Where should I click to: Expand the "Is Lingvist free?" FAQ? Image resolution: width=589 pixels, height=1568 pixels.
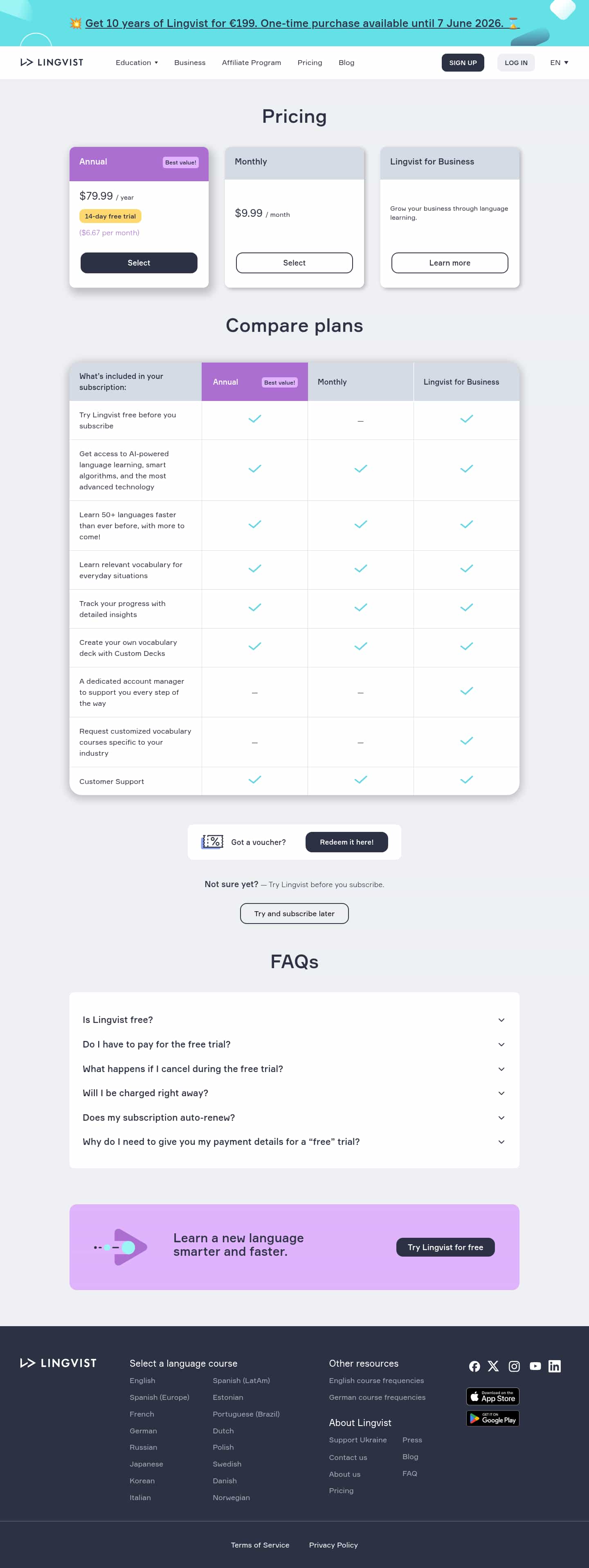pyautogui.click(x=294, y=1020)
